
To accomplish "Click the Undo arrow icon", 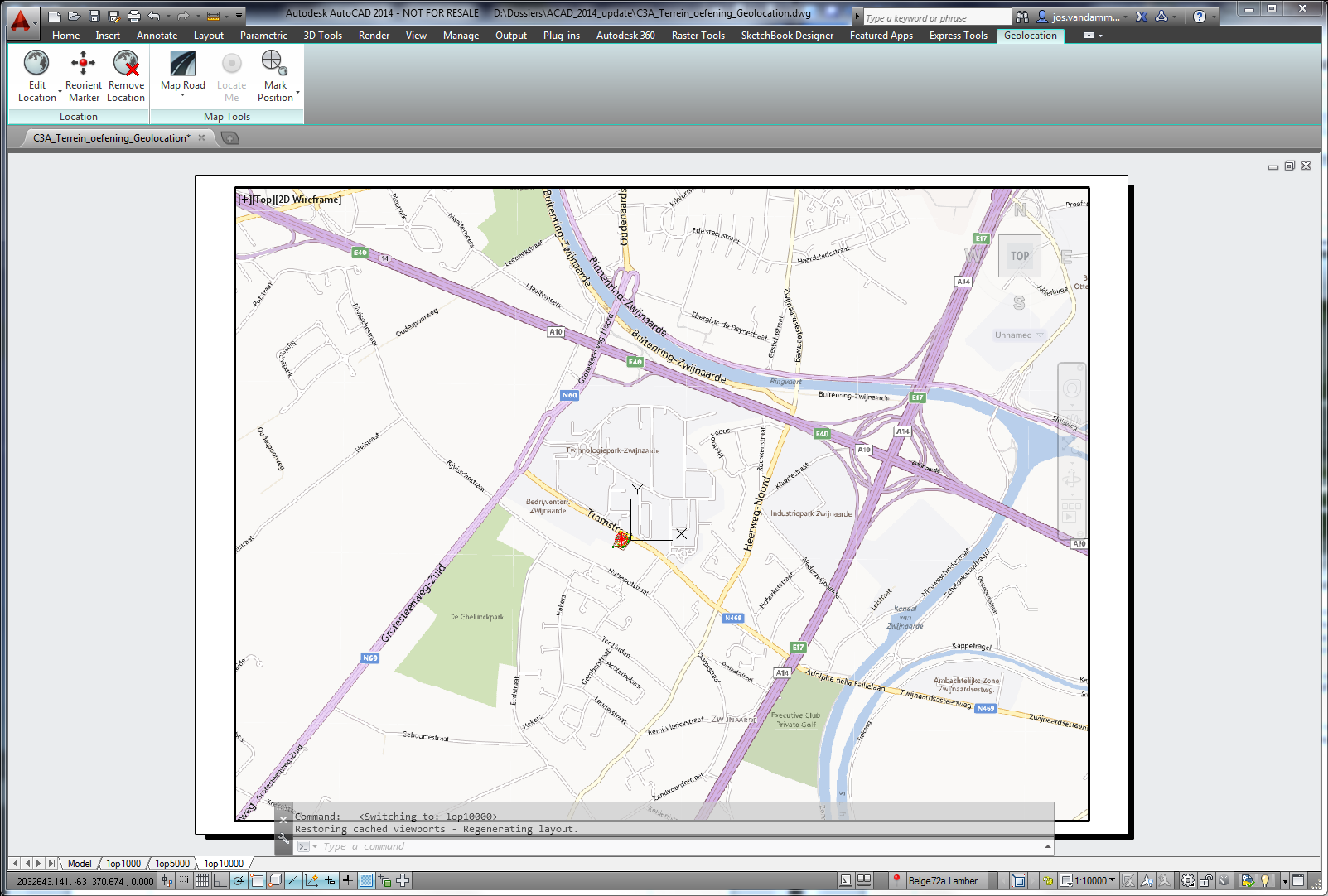I will click(154, 16).
